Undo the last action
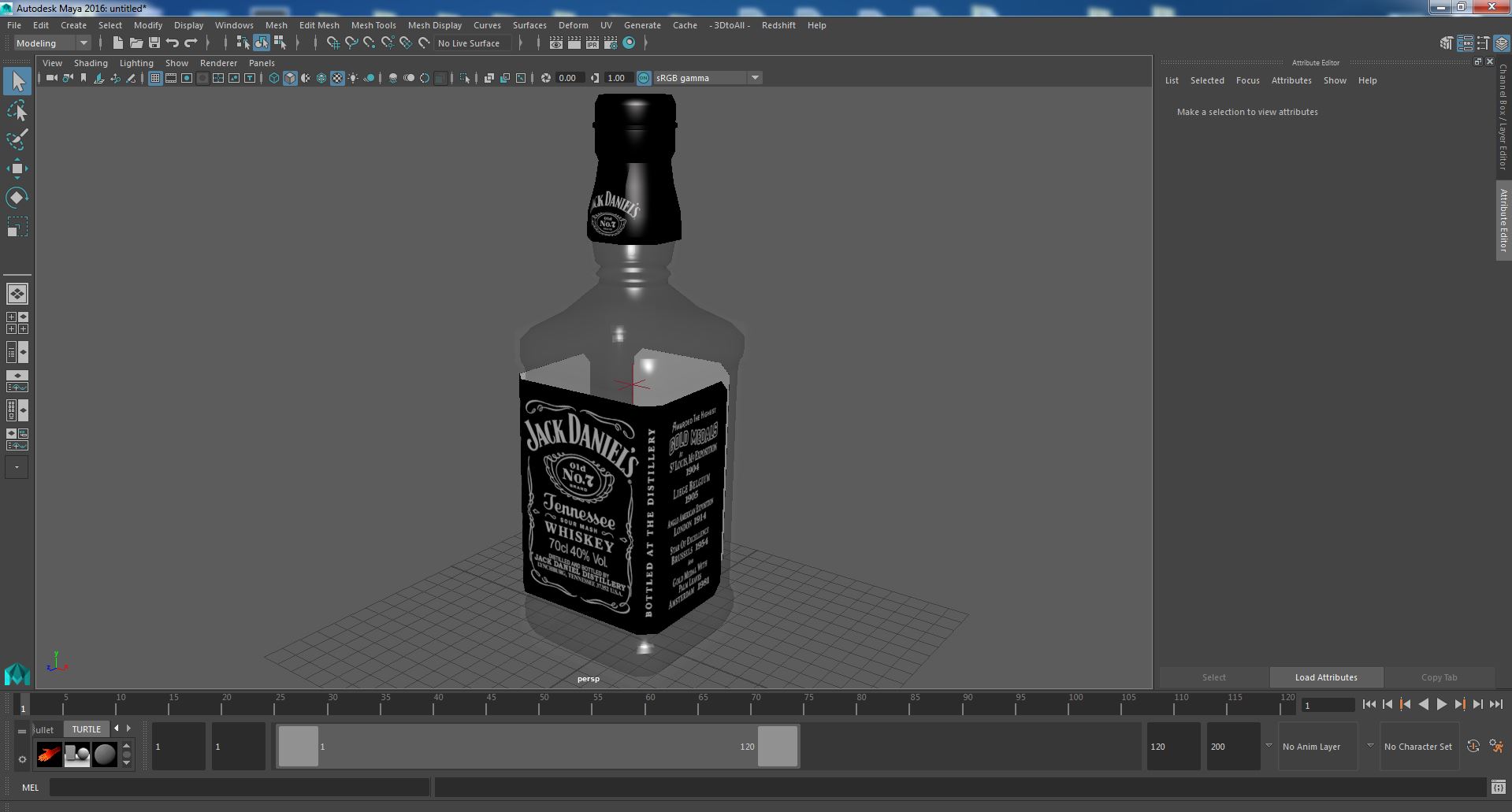The width and height of the screenshot is (1512, 812). coord(173,43)
